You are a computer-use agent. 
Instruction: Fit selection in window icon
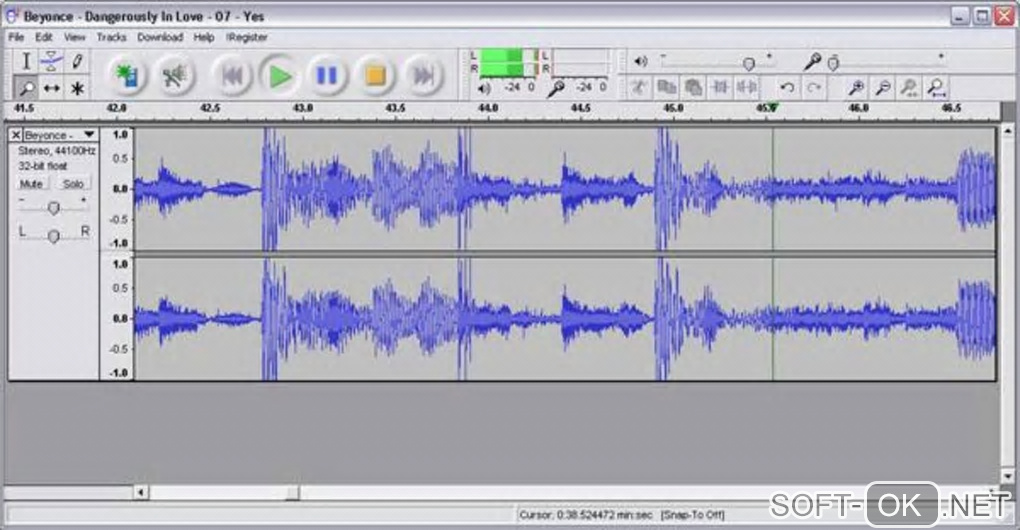point(909,87)
